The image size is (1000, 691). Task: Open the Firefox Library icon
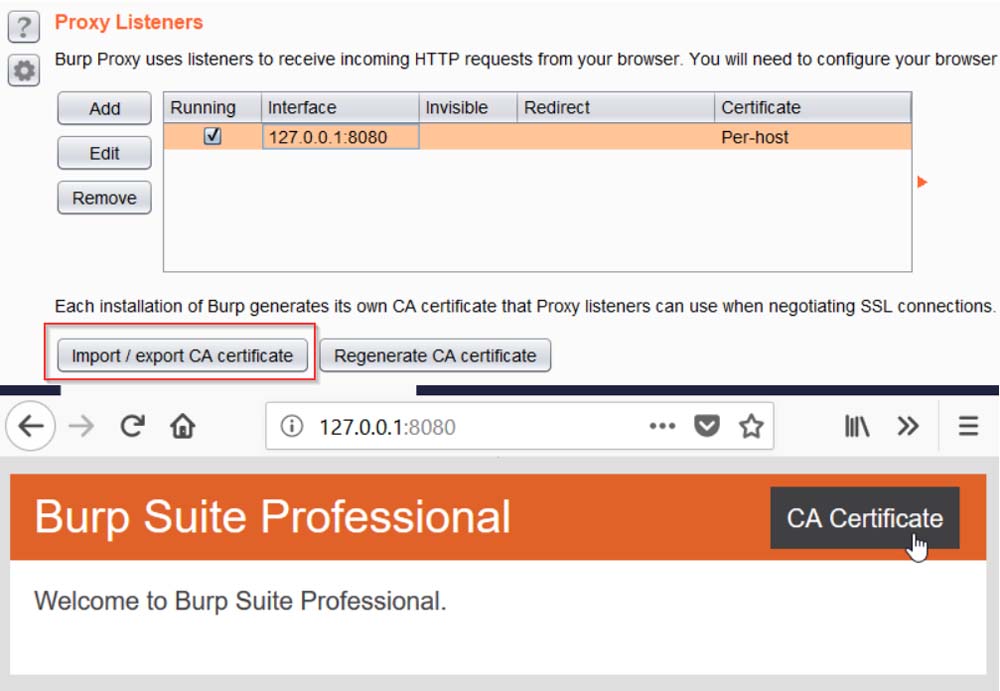tap(857, 426)
